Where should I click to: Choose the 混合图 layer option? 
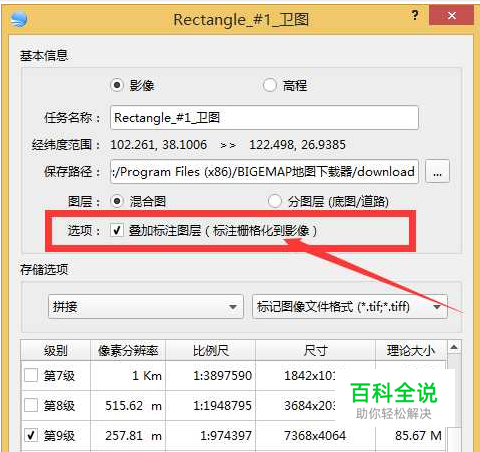(x=117, y=201)
